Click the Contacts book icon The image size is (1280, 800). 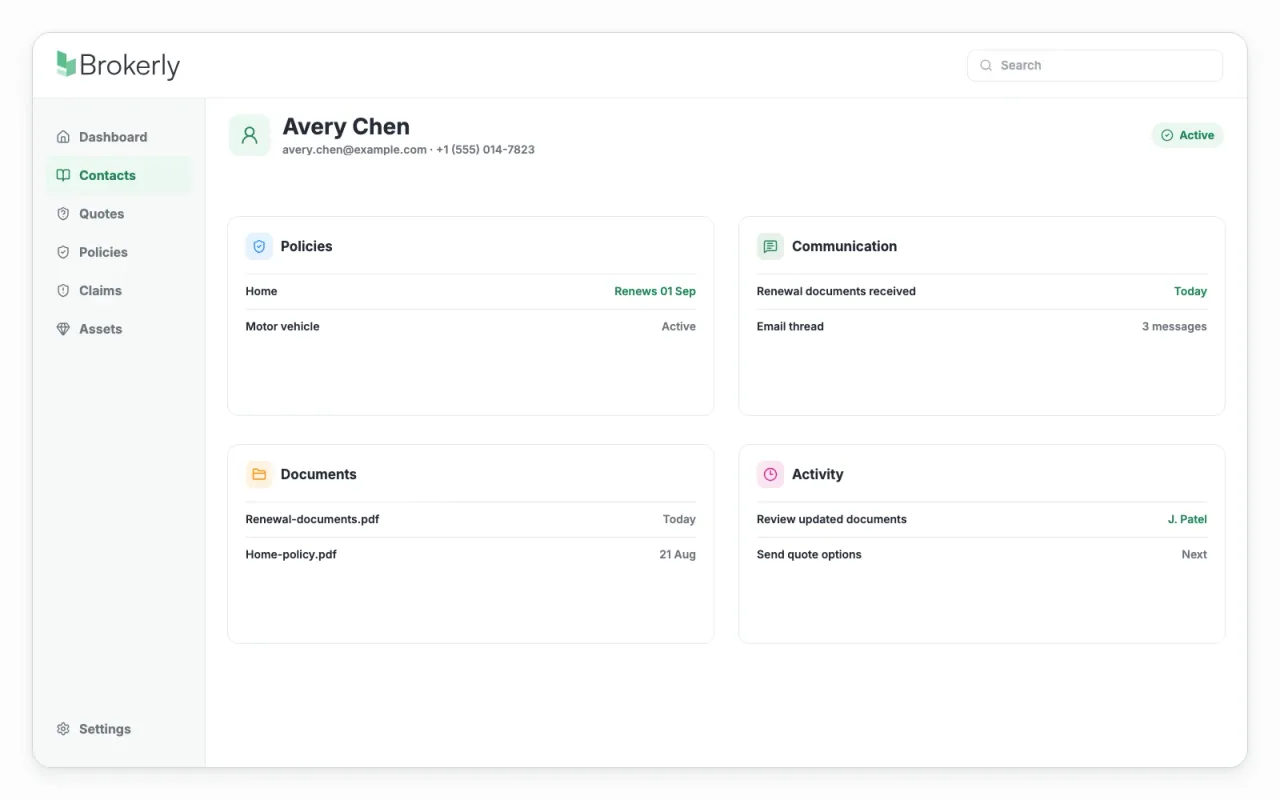tap(63, 175)
